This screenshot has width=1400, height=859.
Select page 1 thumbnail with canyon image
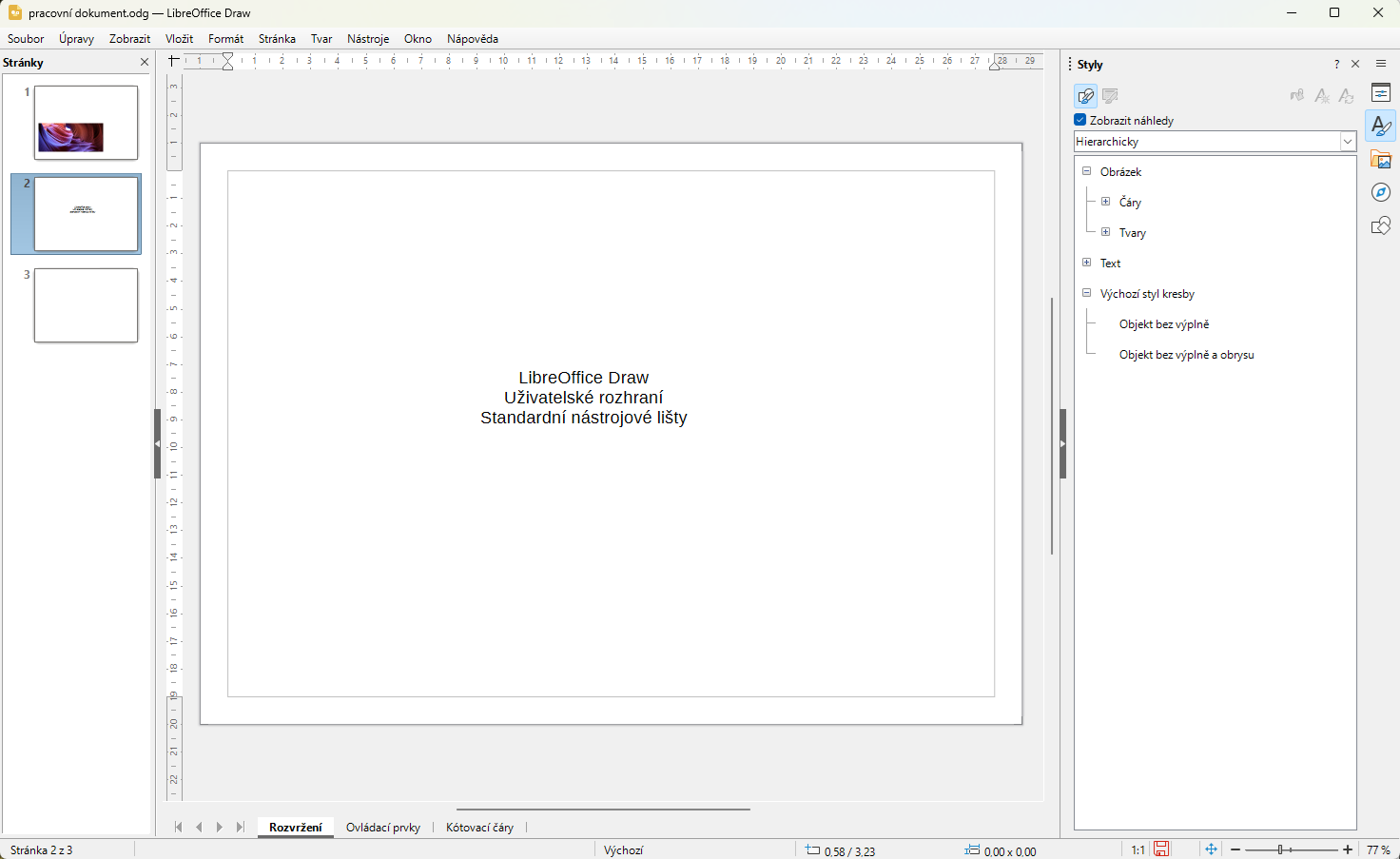(86, 123)
